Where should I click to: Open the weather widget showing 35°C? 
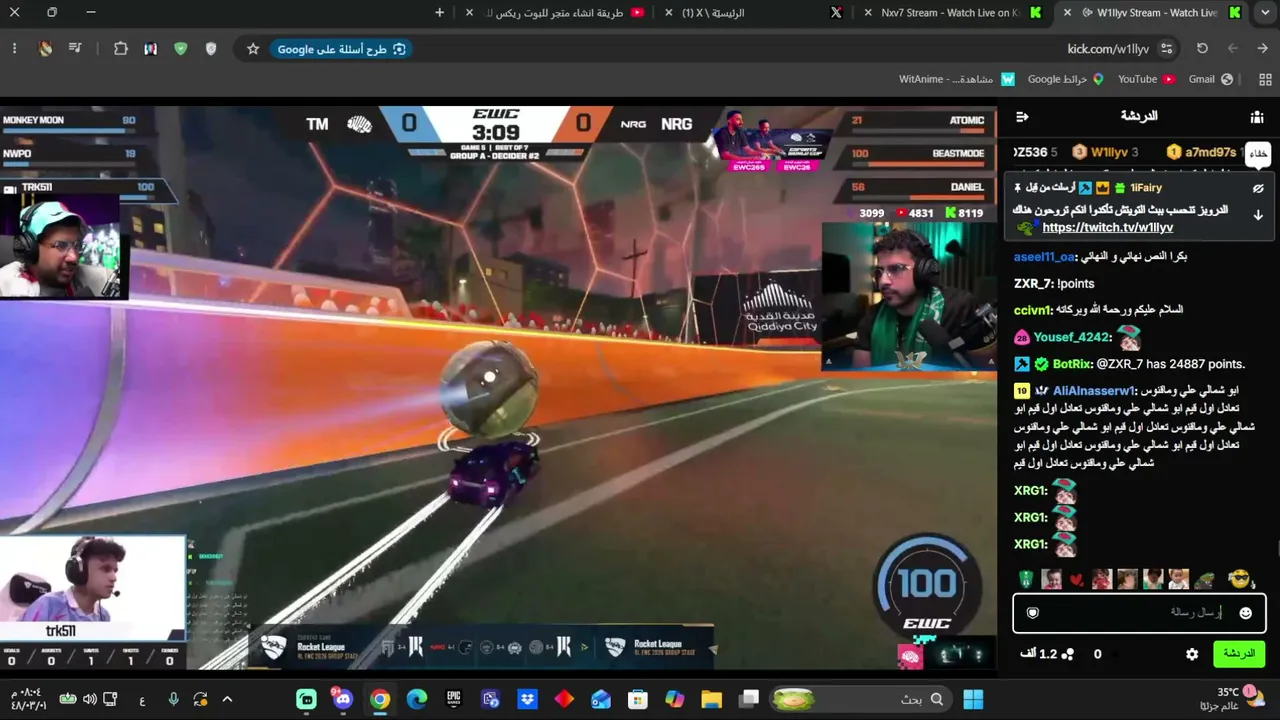pyautogui.click(x=1239, y=699)
